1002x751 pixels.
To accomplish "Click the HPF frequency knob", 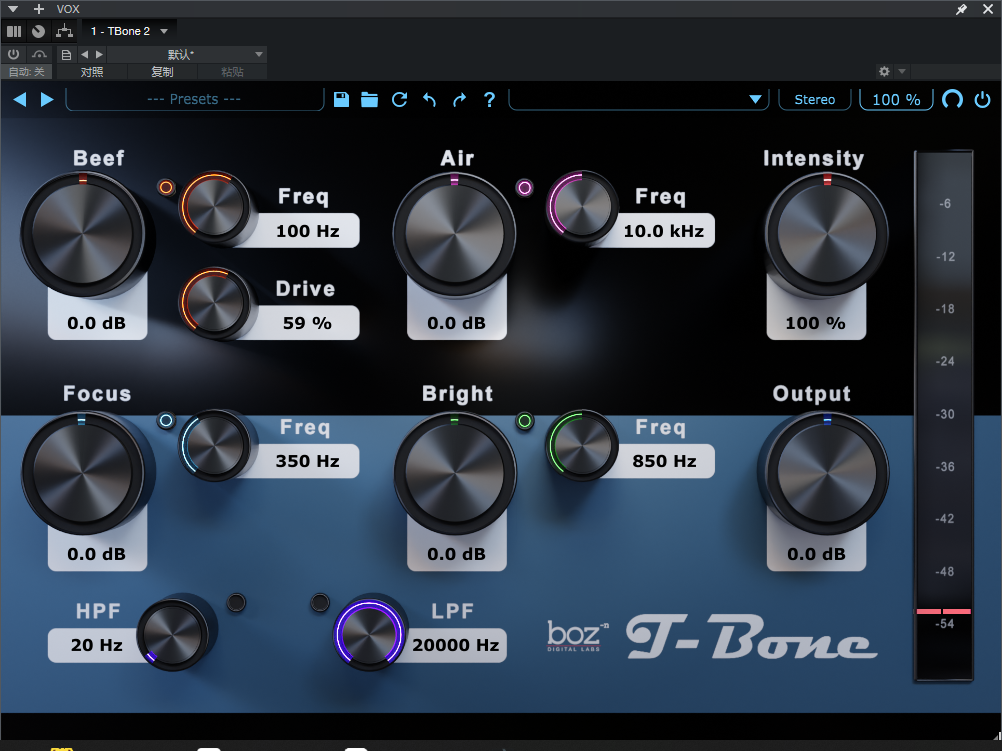I will 173,635.
